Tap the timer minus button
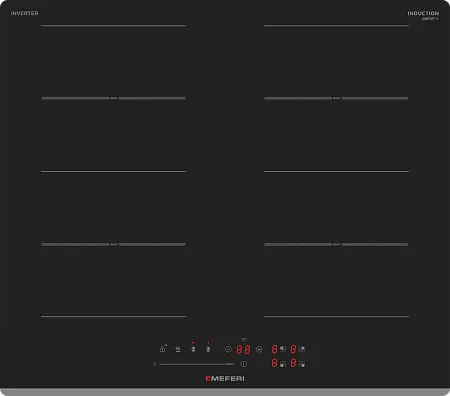450x396 pixels. click(228, 349)
